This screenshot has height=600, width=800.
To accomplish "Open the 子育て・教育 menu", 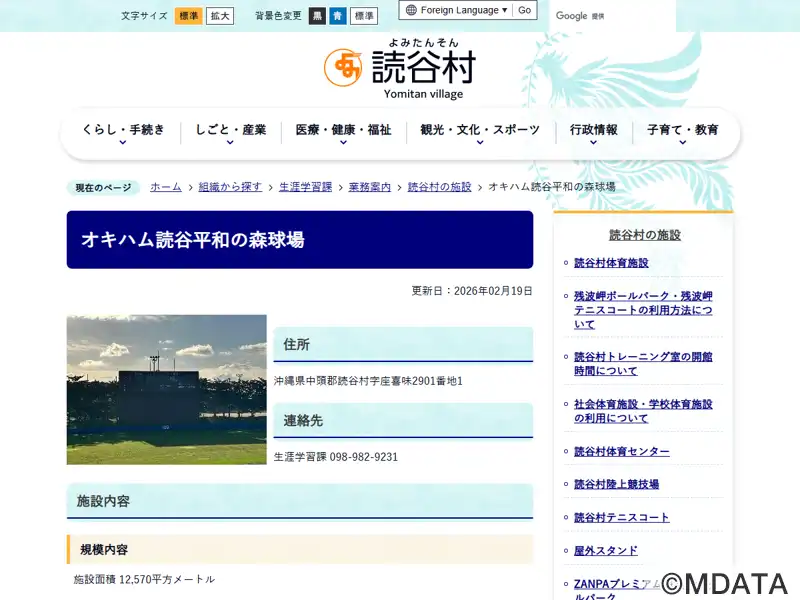I will (x=682, y=132).
